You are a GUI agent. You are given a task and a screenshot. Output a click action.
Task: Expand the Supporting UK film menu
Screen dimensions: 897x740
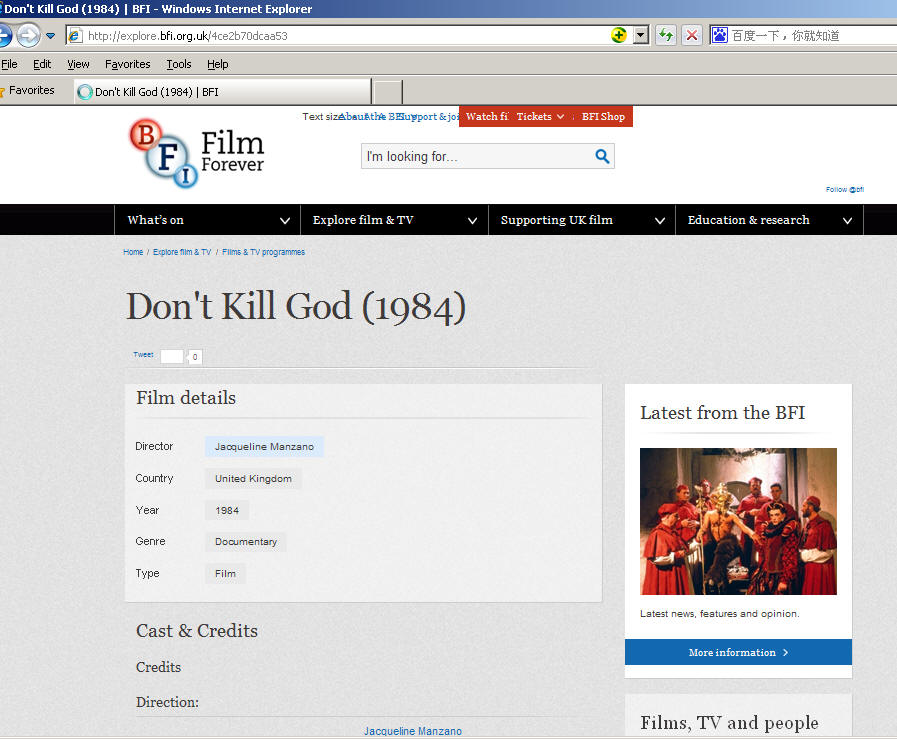pyautogui.click(x=582, y=220)
